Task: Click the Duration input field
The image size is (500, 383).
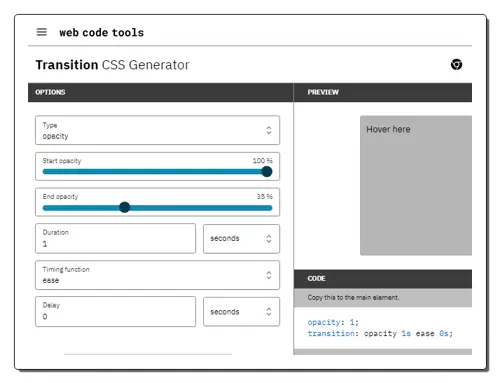Action: (x=115, y=239)
